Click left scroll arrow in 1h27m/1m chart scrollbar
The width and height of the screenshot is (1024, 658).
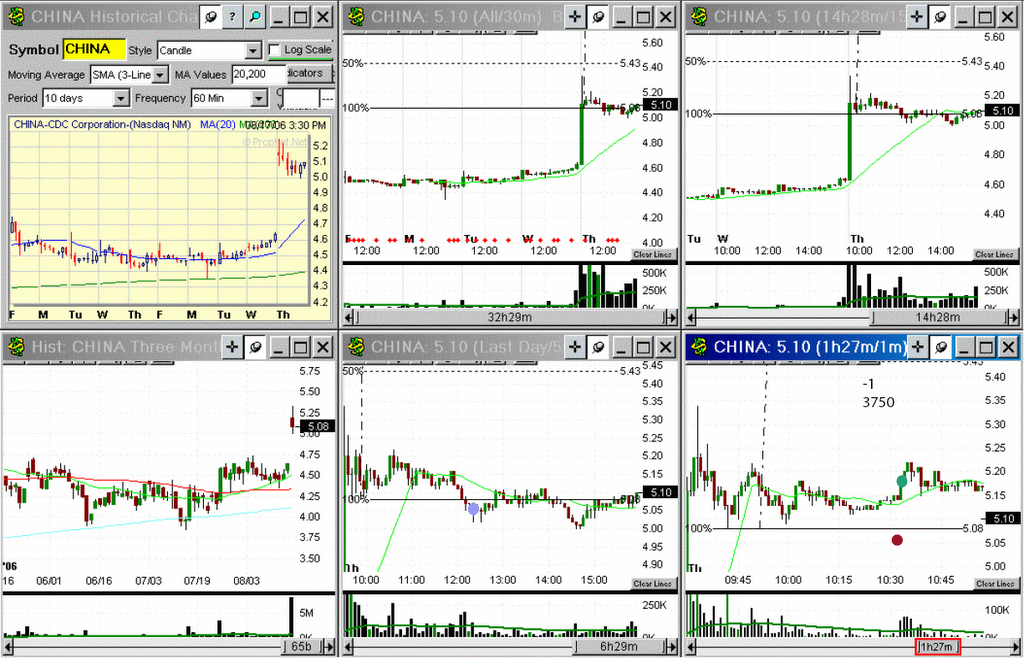pyautogui.click(x=692, y=647)
